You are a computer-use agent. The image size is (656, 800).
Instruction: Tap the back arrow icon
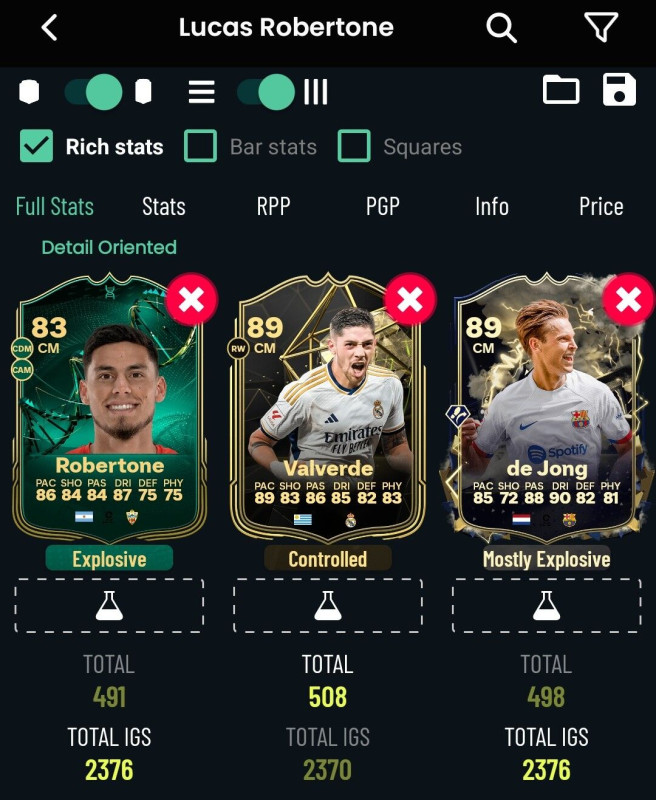click(x=49, y=28)
